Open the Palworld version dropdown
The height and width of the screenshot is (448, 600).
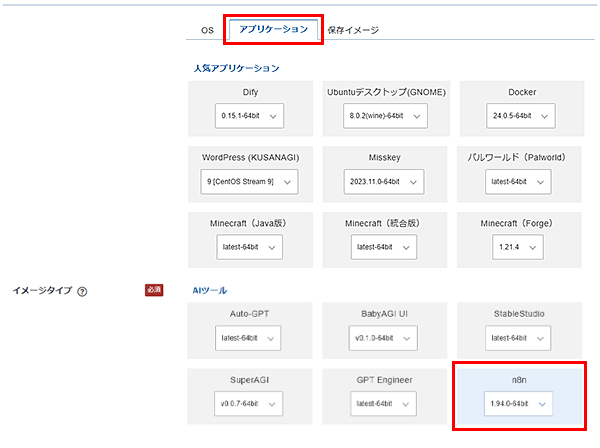(x=518, y=182)
